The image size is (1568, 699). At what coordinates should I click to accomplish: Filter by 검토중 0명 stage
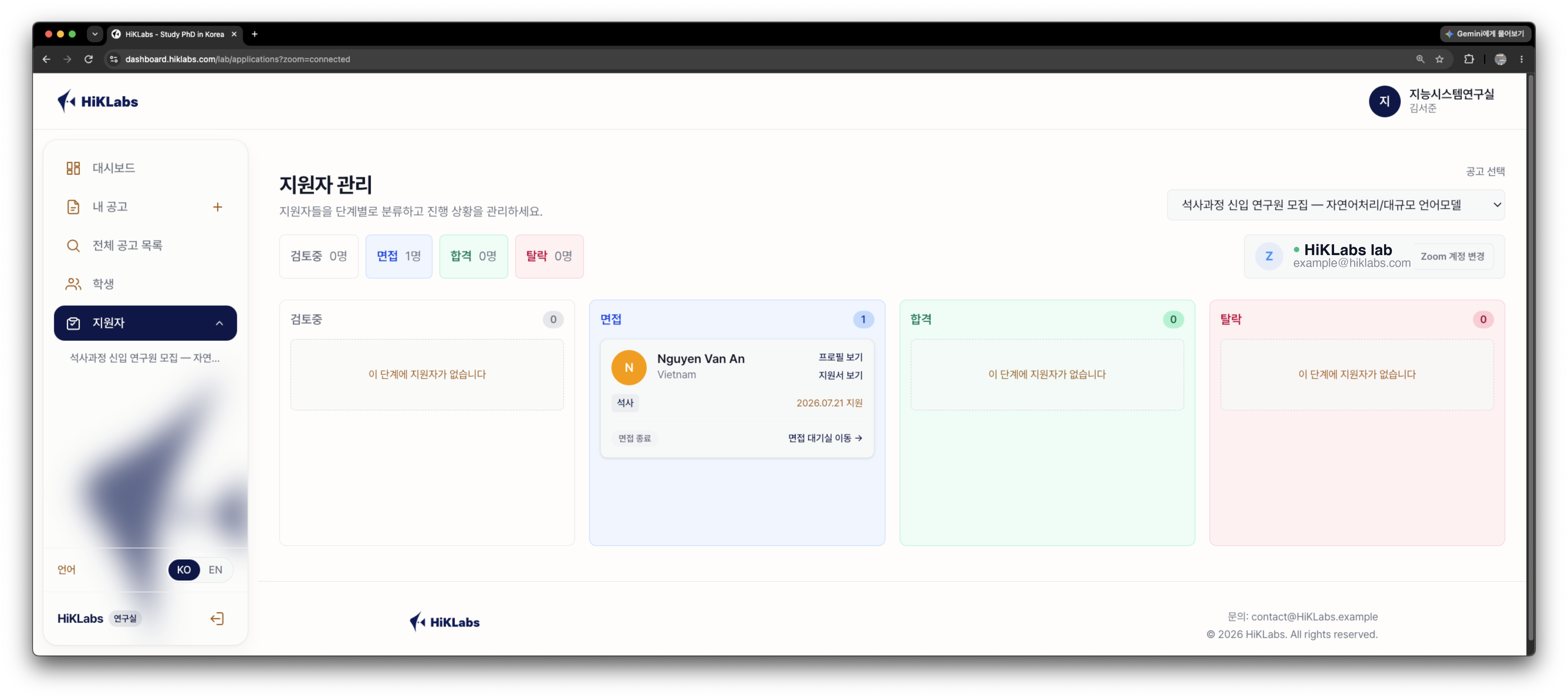click(318, 256)
